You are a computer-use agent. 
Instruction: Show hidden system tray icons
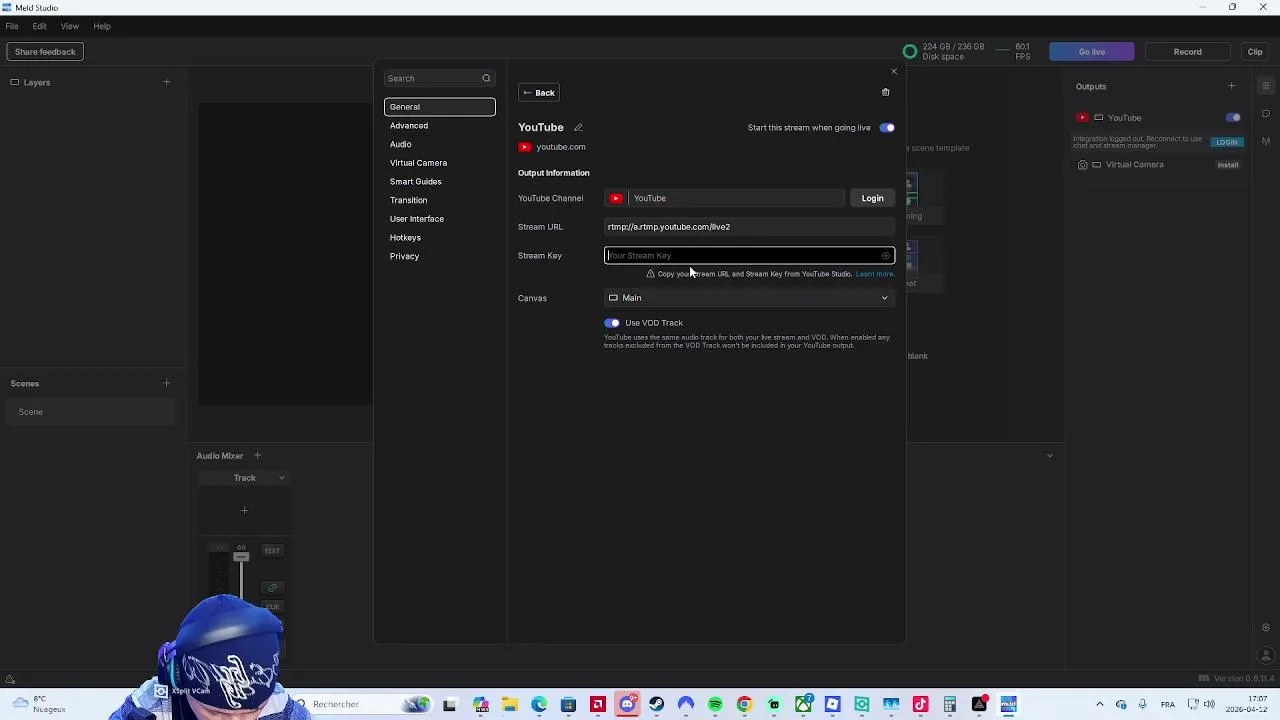click(1100, 704)
